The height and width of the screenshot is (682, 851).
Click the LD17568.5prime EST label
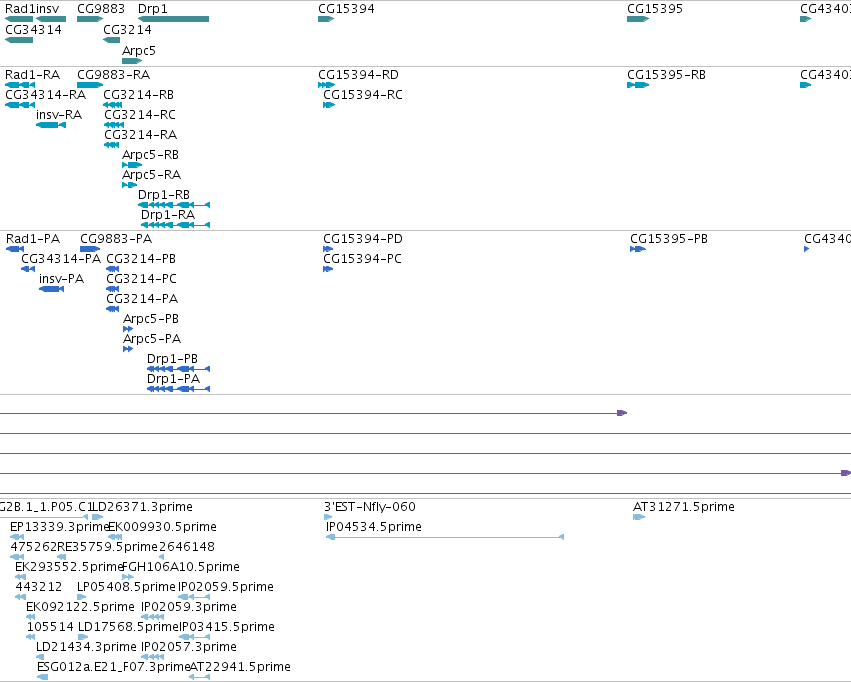tap(129, 627)
